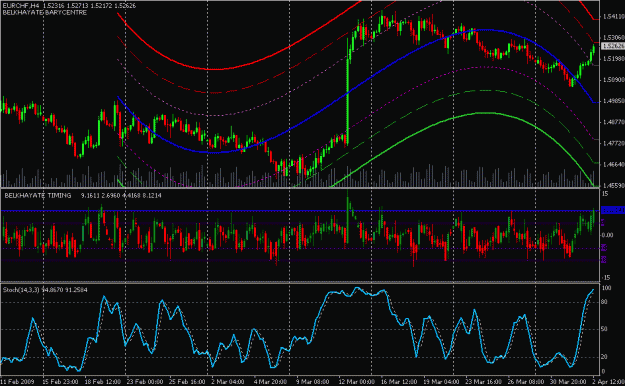Viewport: 625px width, 386px height.
Task: Click the highlighted current price label 1.5262
Action: tap(613, 46)
